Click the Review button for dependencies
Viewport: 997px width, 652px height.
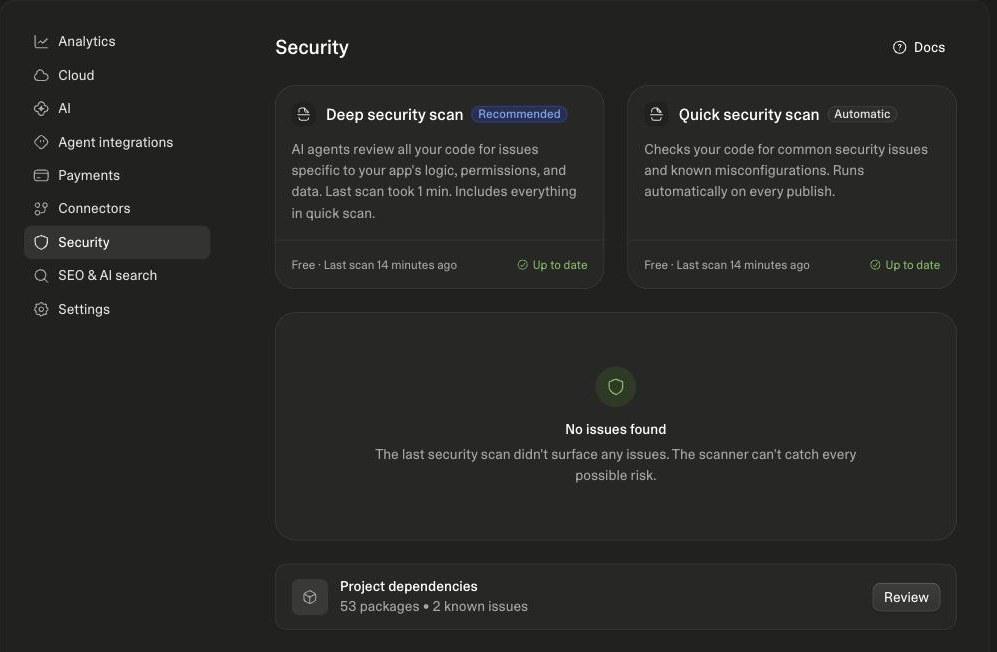point(906,597)
